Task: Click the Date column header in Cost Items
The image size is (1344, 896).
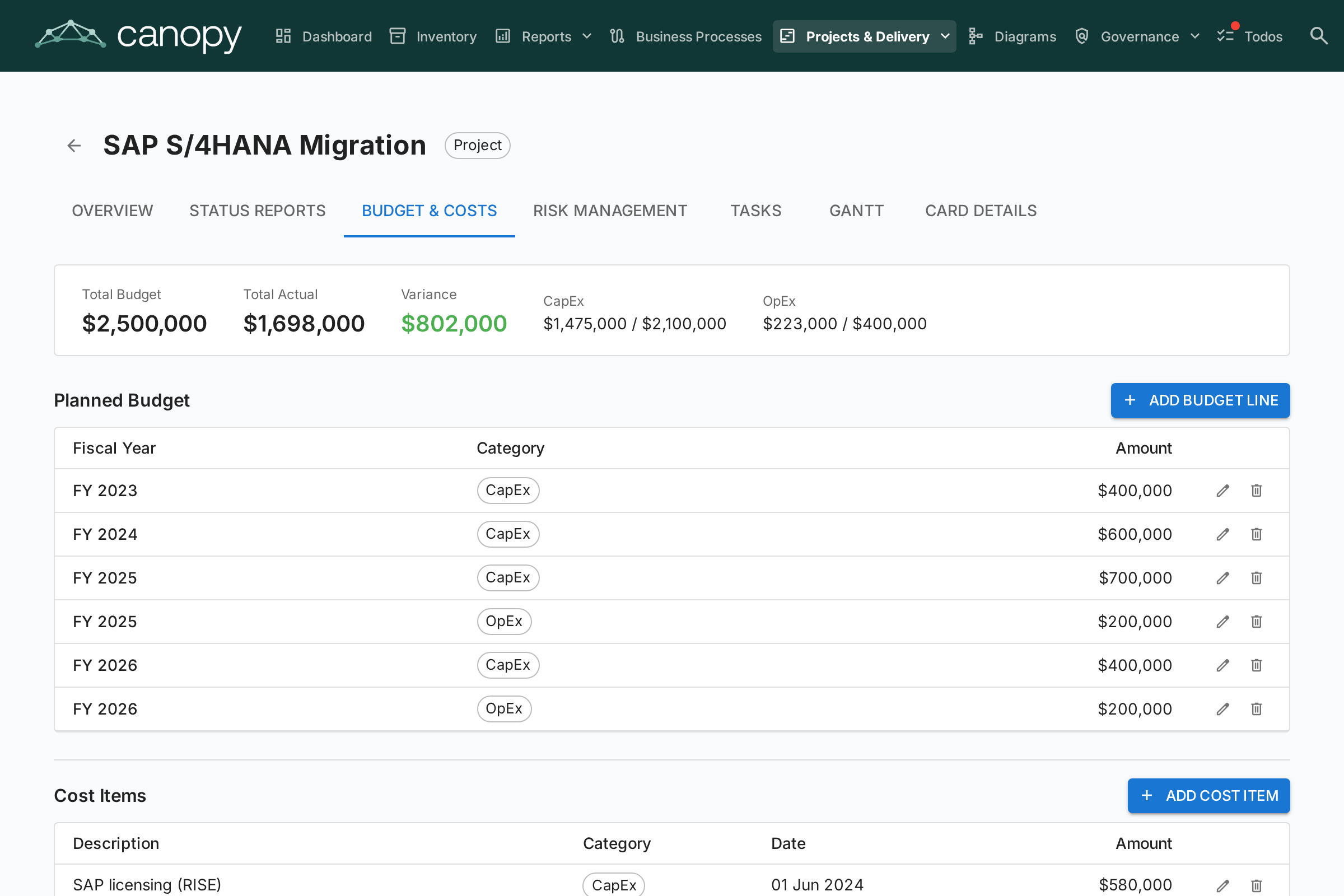Action: point(788,844)
